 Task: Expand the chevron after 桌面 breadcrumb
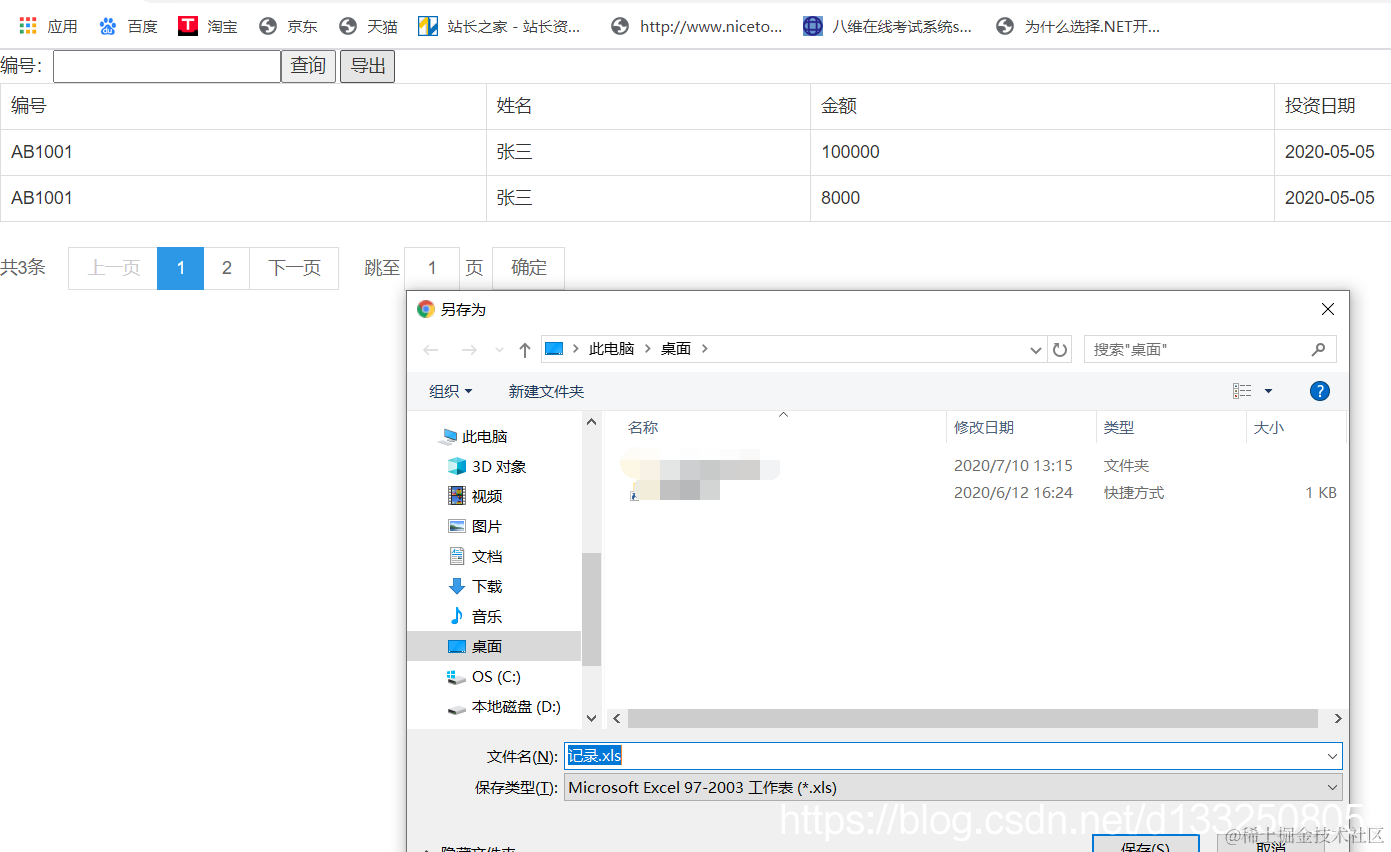point(705,349)
